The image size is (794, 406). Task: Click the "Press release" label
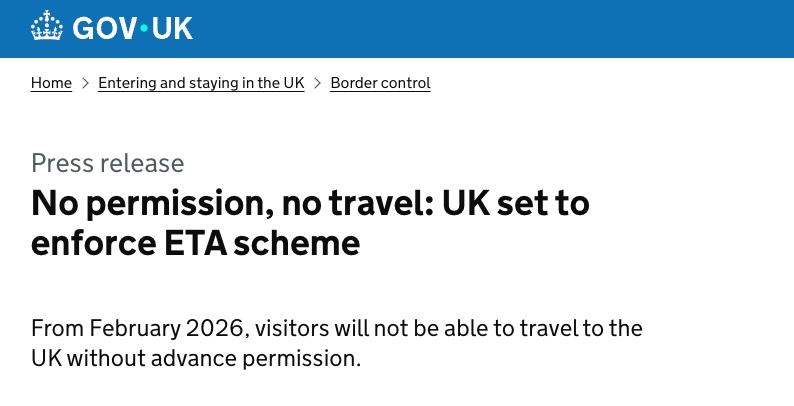point(107,163)
